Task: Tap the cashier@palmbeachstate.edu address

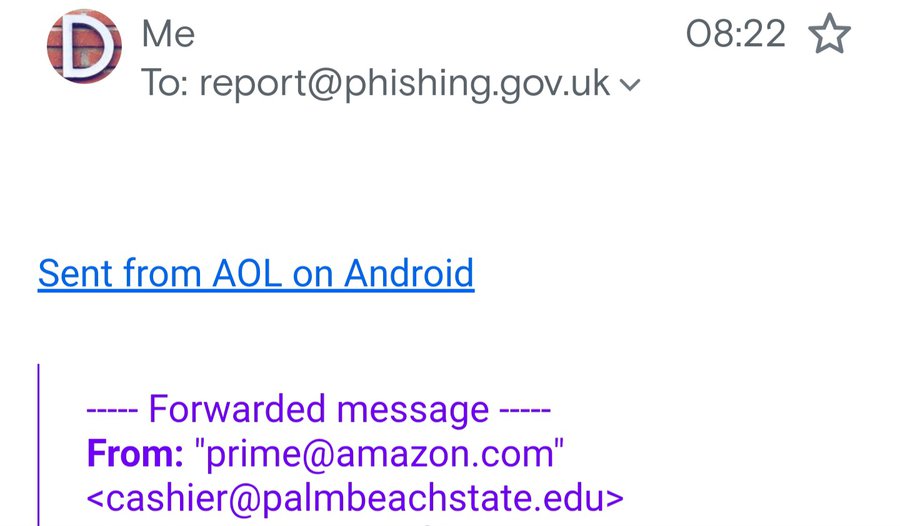Action: [x=355, y=498]
